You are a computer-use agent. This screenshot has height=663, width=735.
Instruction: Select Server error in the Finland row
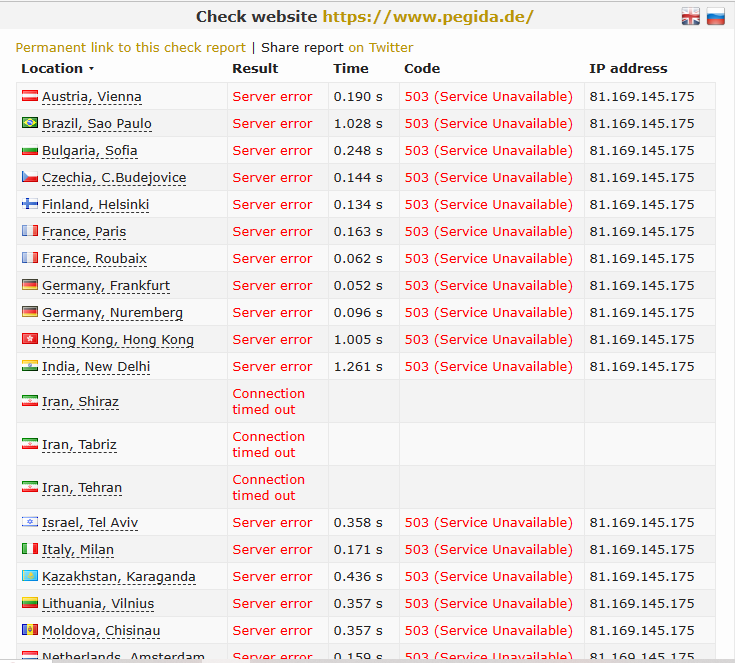click(x=272, y=204)
